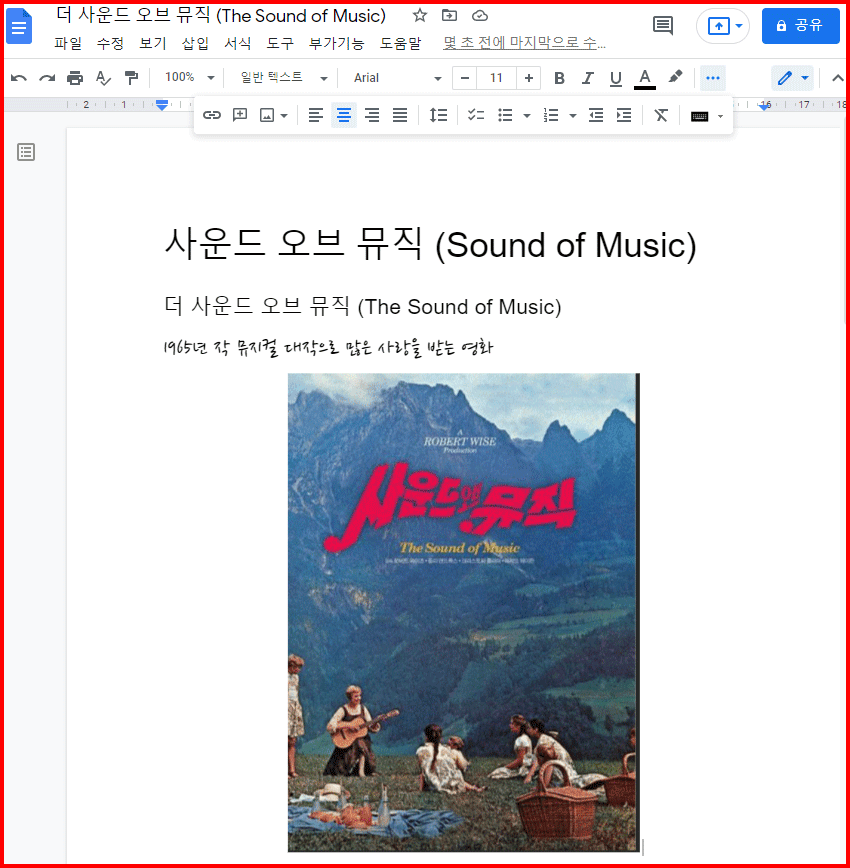Click the right indent marker on the ruler
This screenshot has height=868, width=850.
coord(765,106)
